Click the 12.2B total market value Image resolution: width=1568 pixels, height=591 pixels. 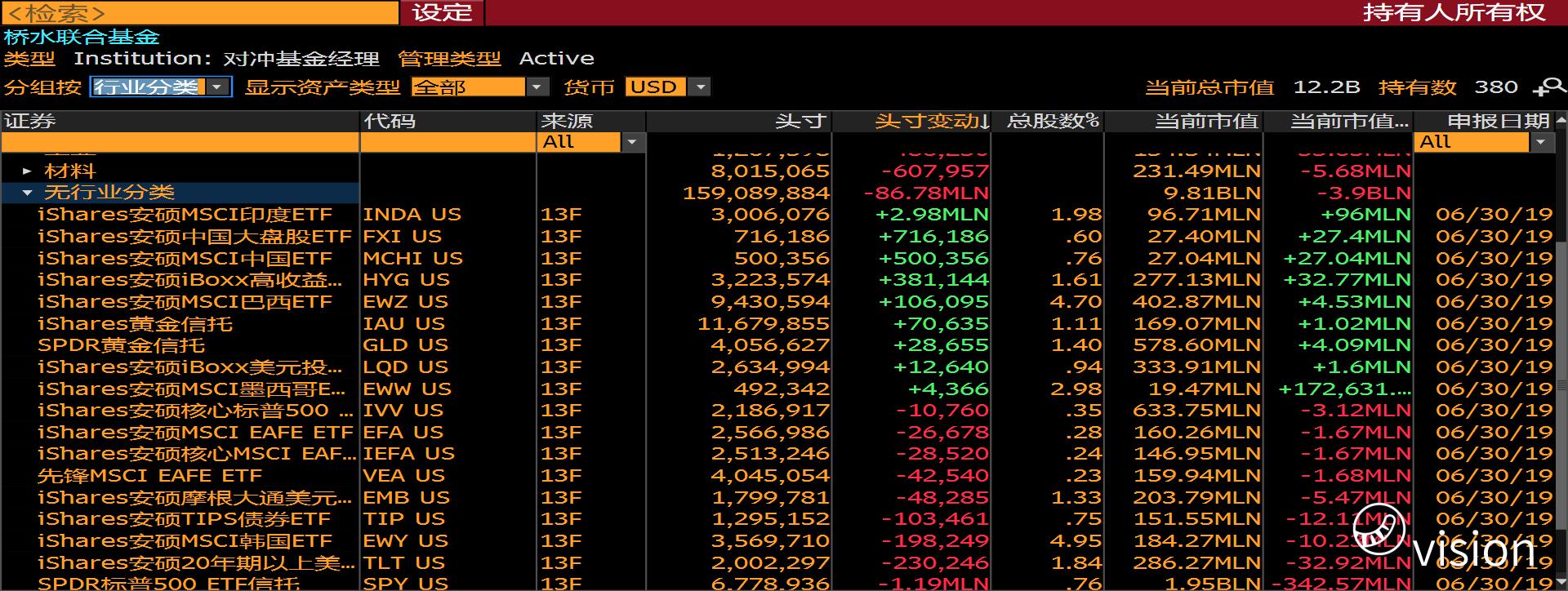pyautogui.click(x=1326, y=87)
